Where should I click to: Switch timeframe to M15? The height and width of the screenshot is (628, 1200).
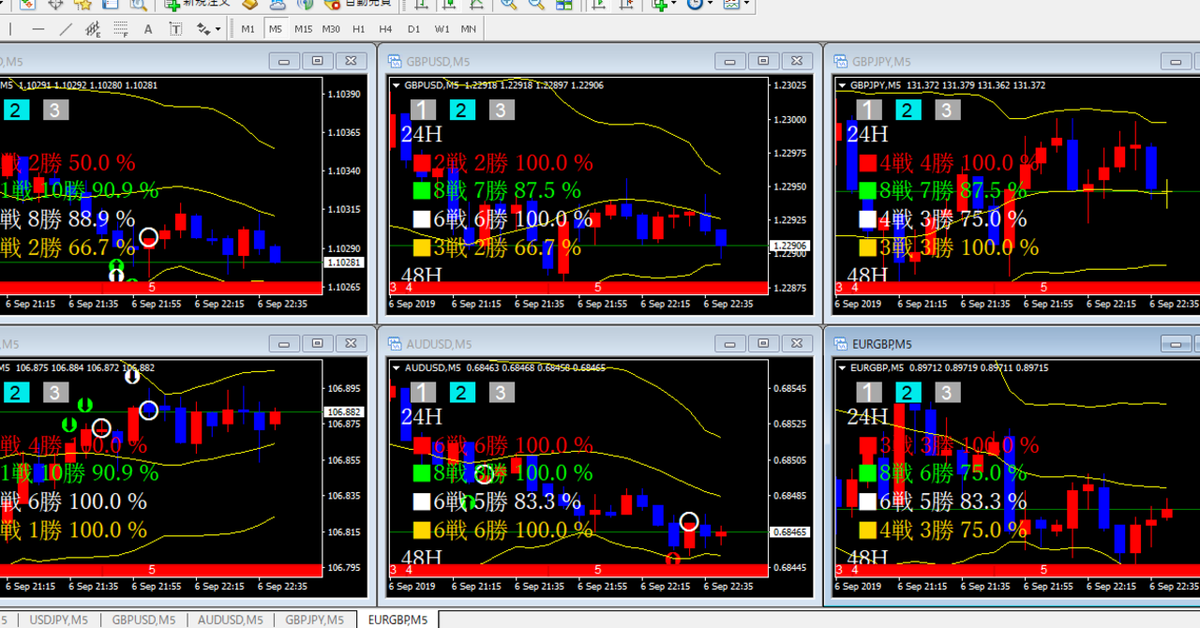coord(303,29)
